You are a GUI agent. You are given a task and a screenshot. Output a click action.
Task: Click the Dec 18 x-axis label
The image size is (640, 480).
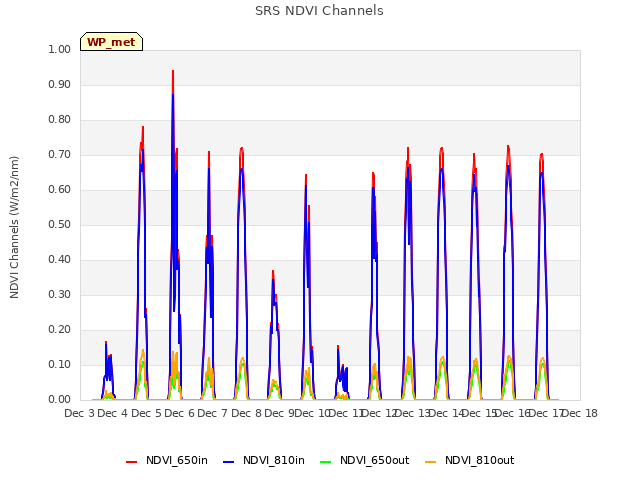(x=580, y=413)
